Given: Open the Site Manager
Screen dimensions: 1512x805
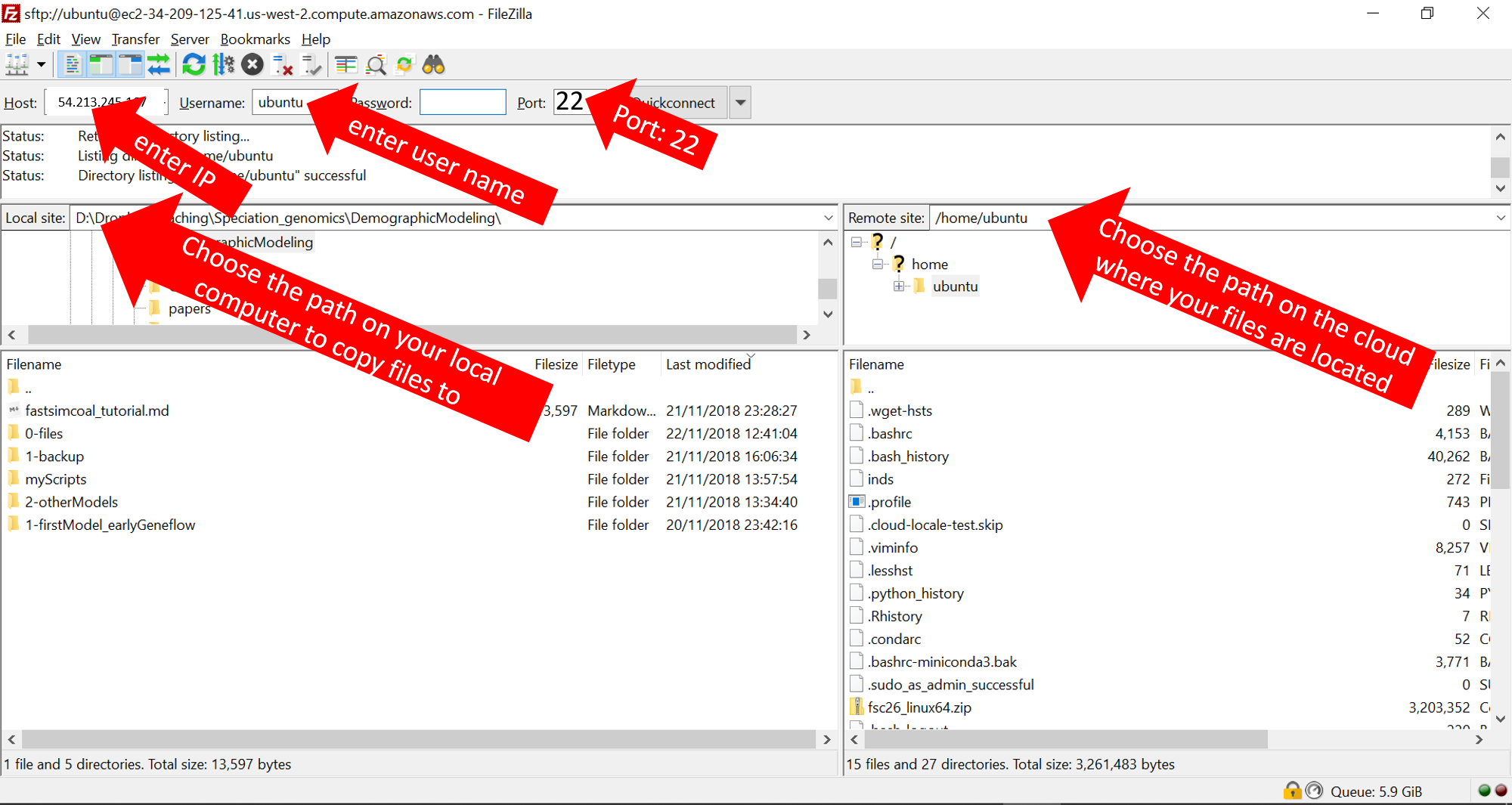Looking at the screenshot, I should 17,65.
